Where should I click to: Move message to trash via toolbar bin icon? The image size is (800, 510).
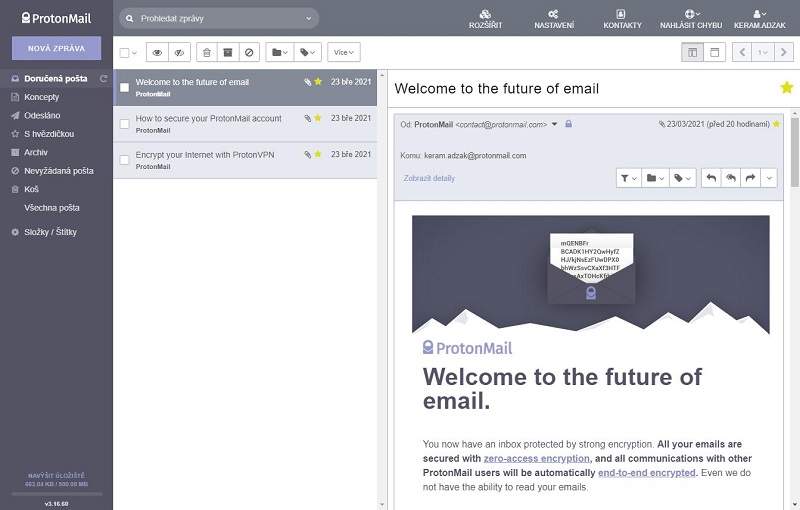[207, 52]
